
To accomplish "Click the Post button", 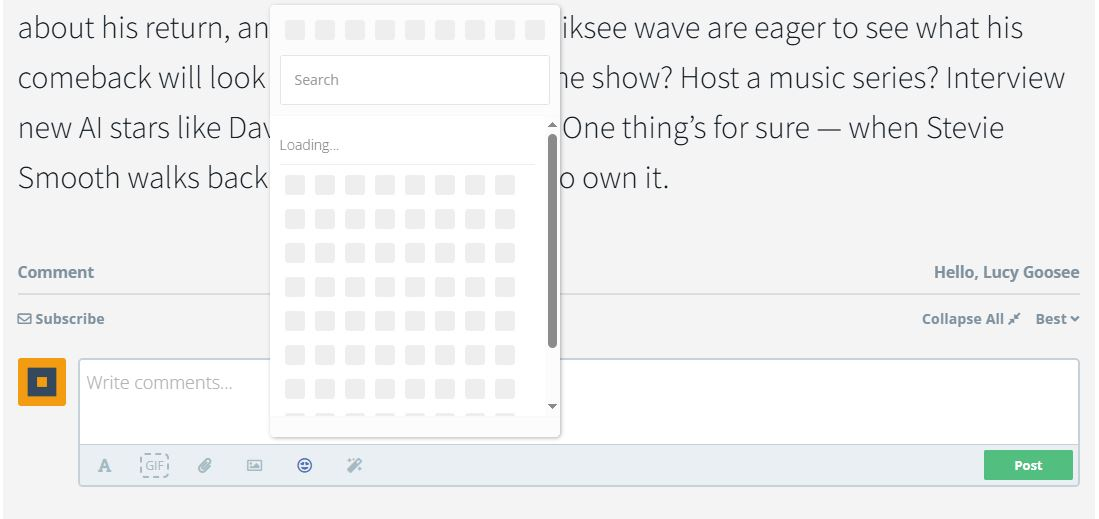I will pyautogui.click(x=1028, y=465).
